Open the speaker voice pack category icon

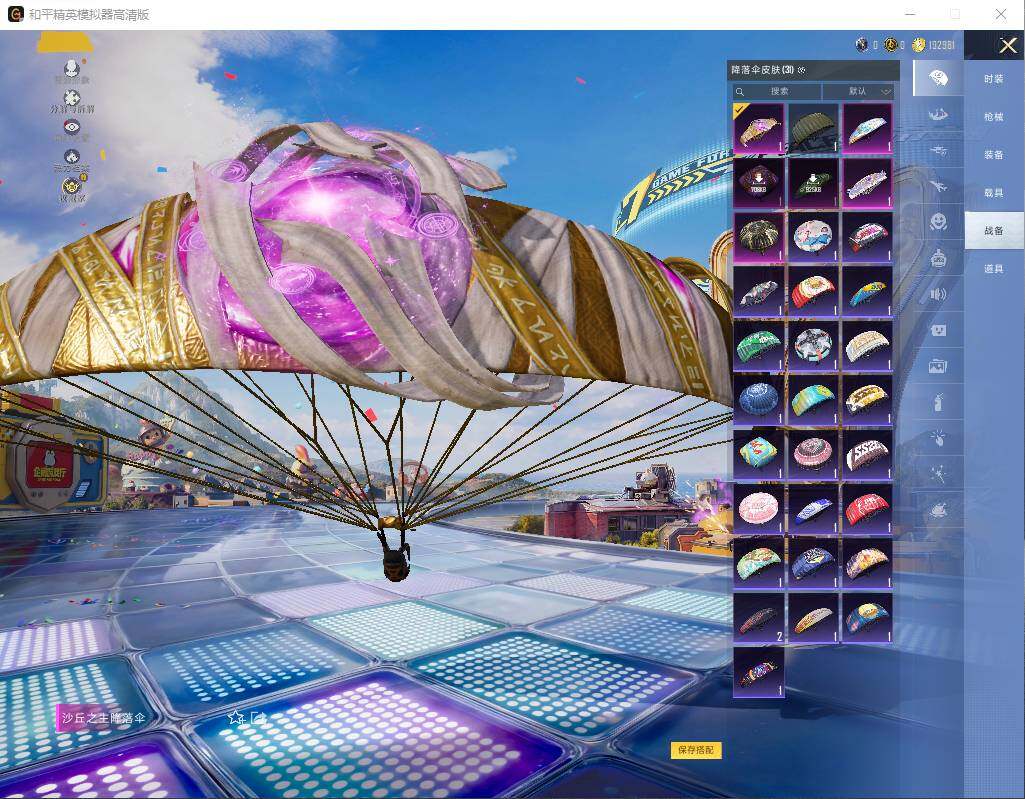tap(938, 294)
